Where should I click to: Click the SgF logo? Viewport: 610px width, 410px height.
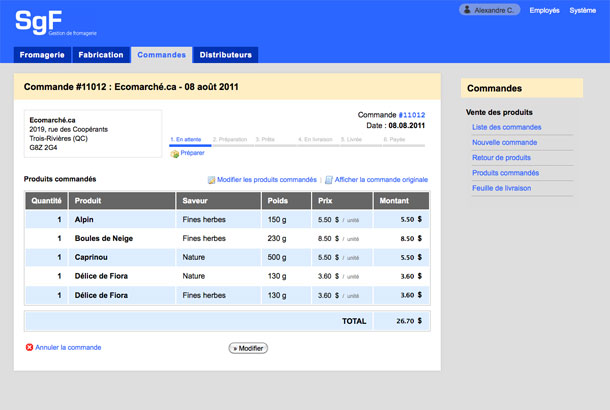[x=39, y=22]
